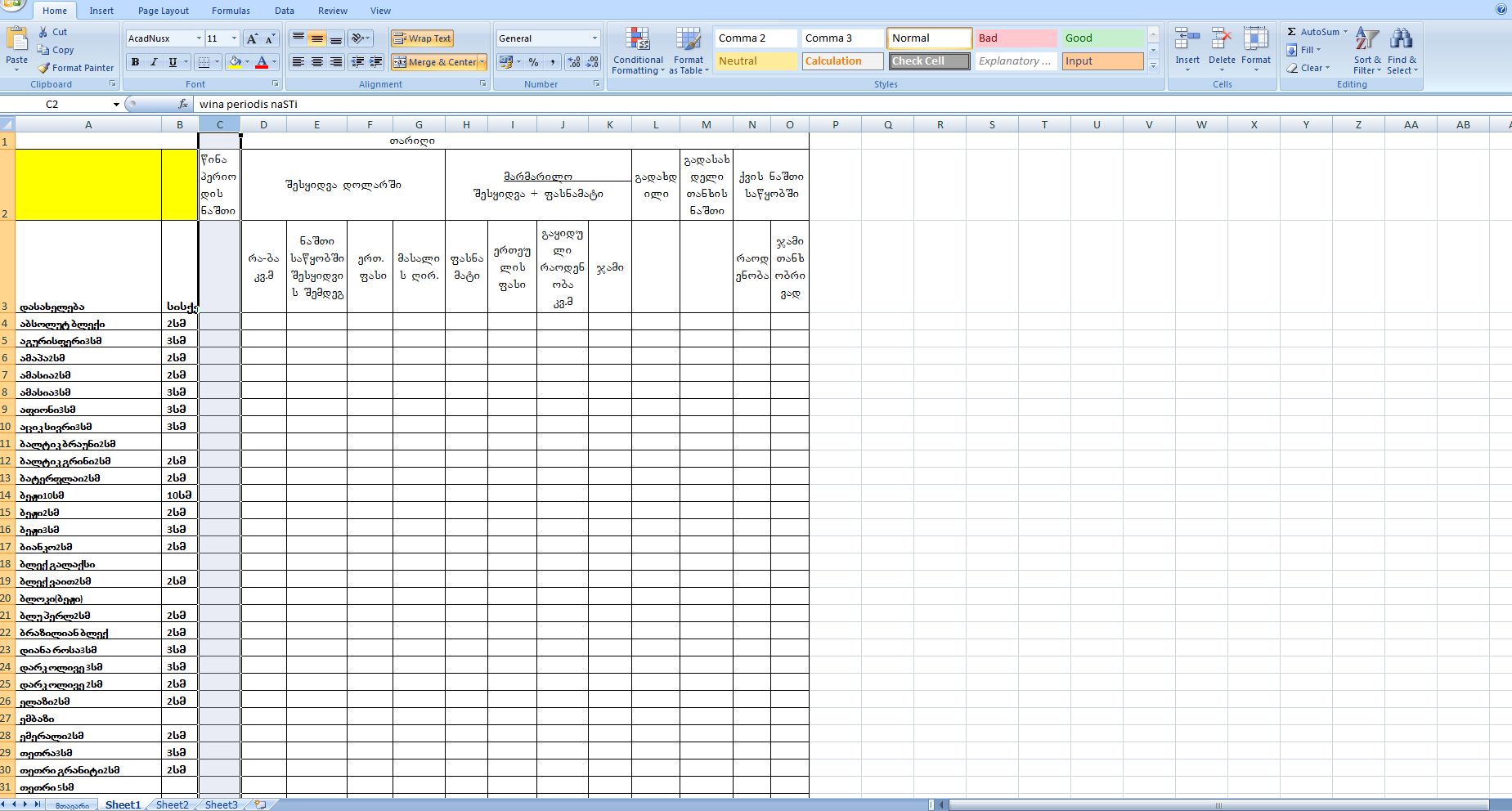
Task: Click the Increase Font Size icon
Action: (x=252, y=38)
